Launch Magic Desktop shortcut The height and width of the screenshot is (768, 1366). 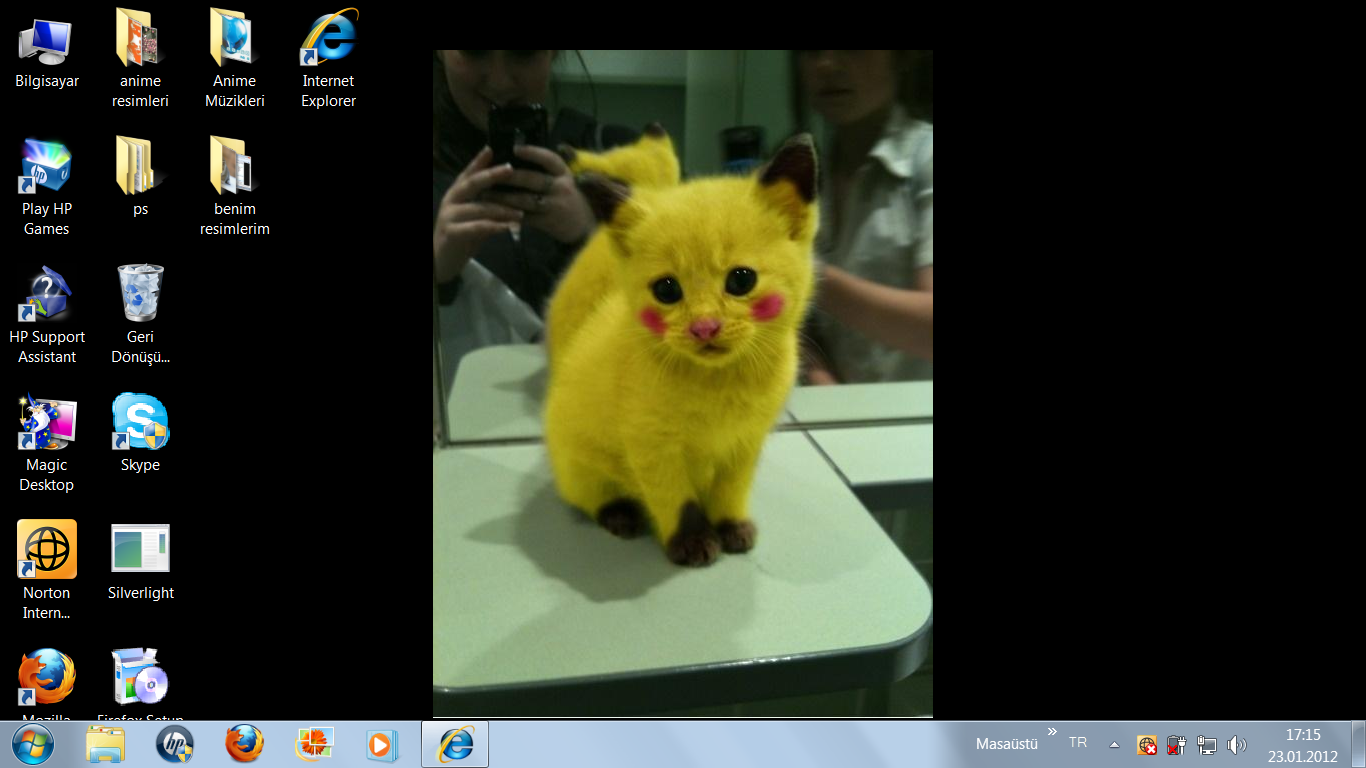(x=46, y=443)
